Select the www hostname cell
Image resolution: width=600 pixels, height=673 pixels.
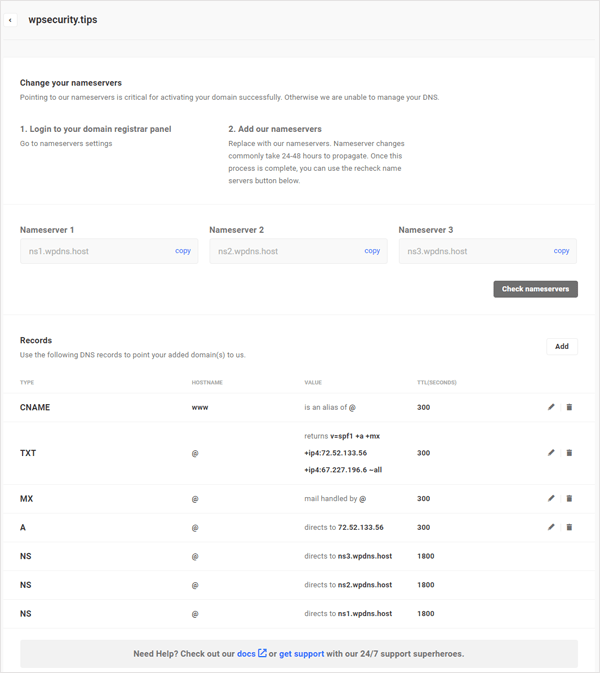point(200,407)
